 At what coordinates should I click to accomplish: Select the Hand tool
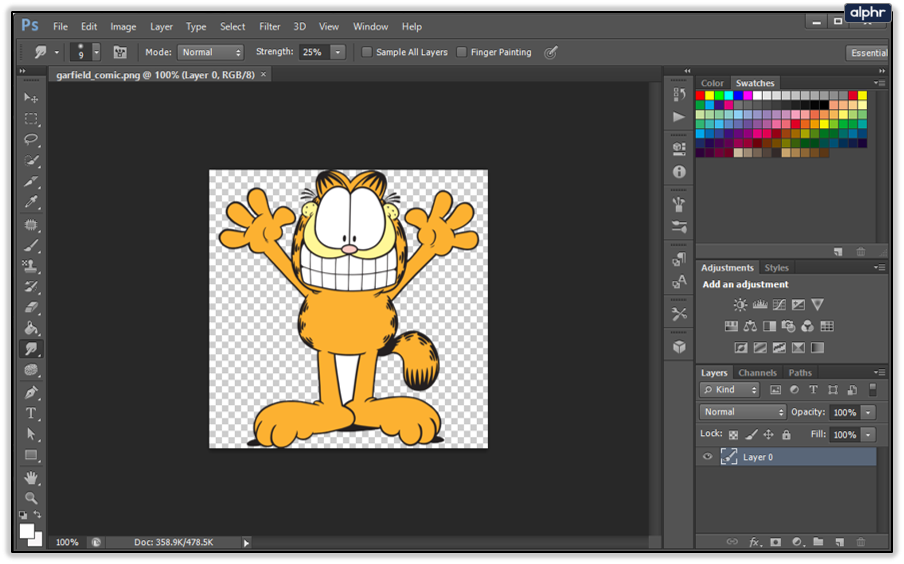[31, 477]
